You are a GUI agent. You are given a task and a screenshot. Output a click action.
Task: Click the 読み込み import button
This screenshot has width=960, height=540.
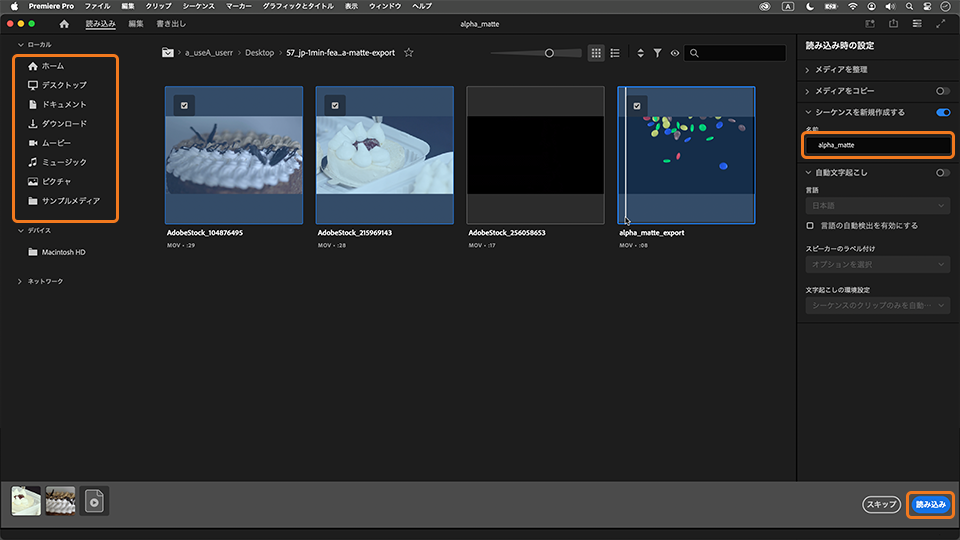point(931,504)
